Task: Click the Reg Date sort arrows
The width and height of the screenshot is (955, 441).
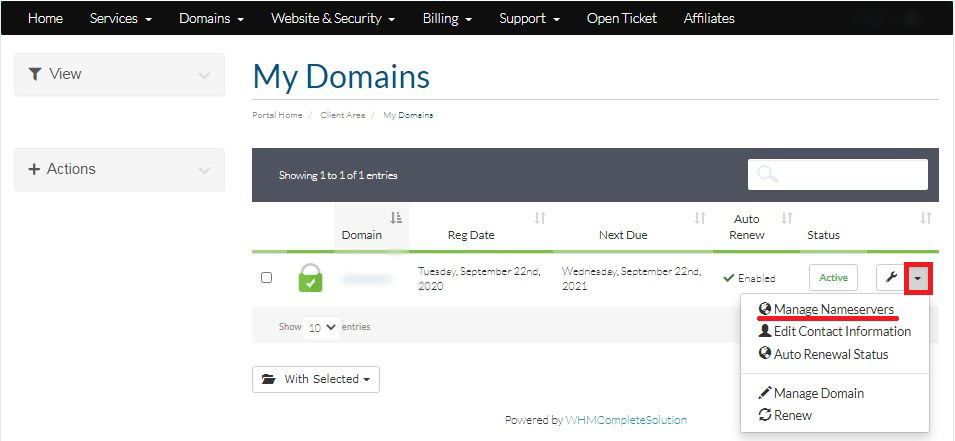Action: (x=540, y=218)
